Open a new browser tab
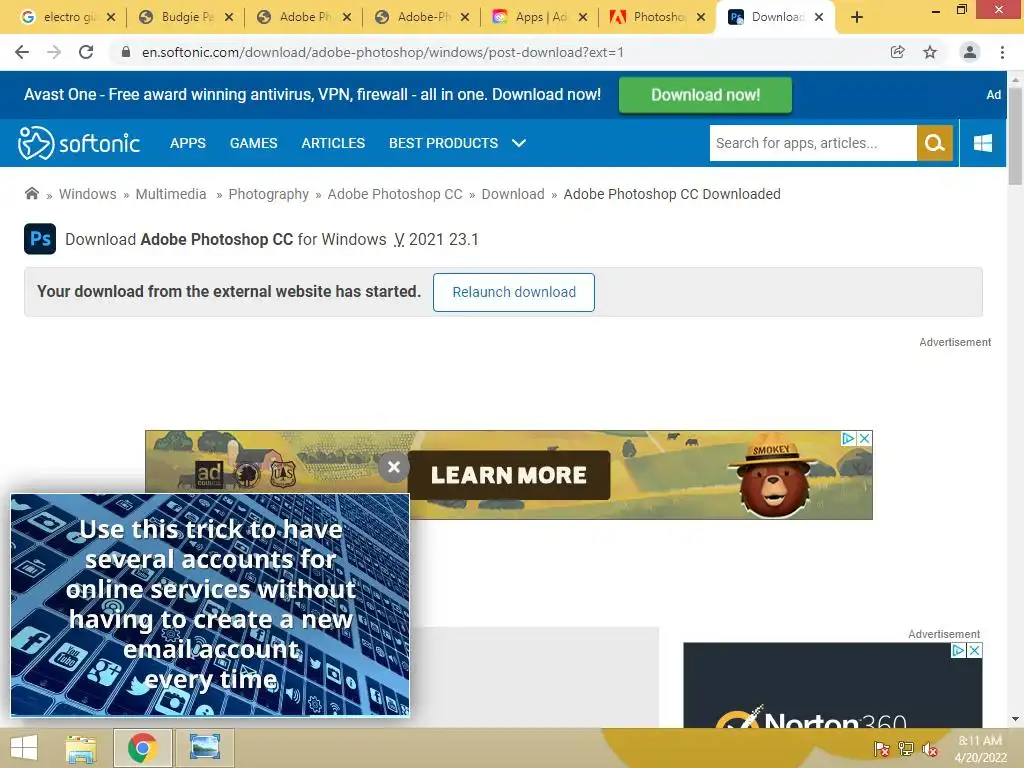This screenshot has width=1024, height=768. (x=857, y=18)
